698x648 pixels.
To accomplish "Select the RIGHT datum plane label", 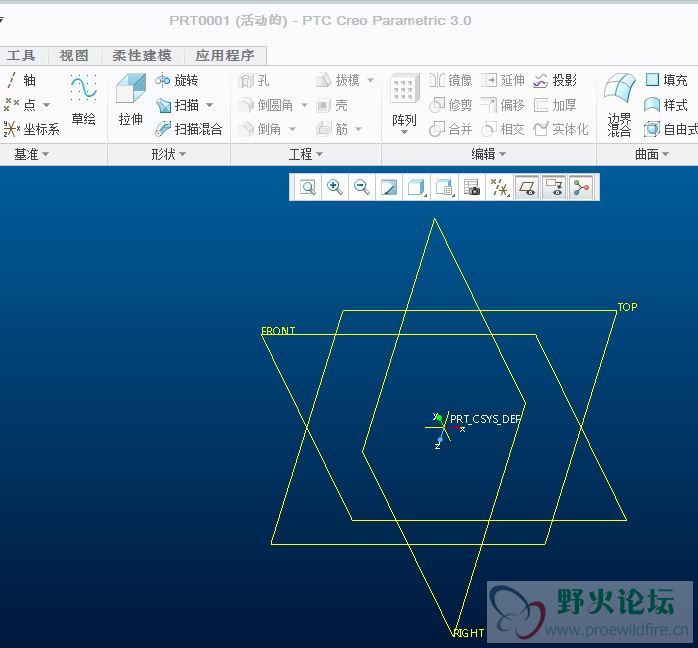I will tap(468, 633).
